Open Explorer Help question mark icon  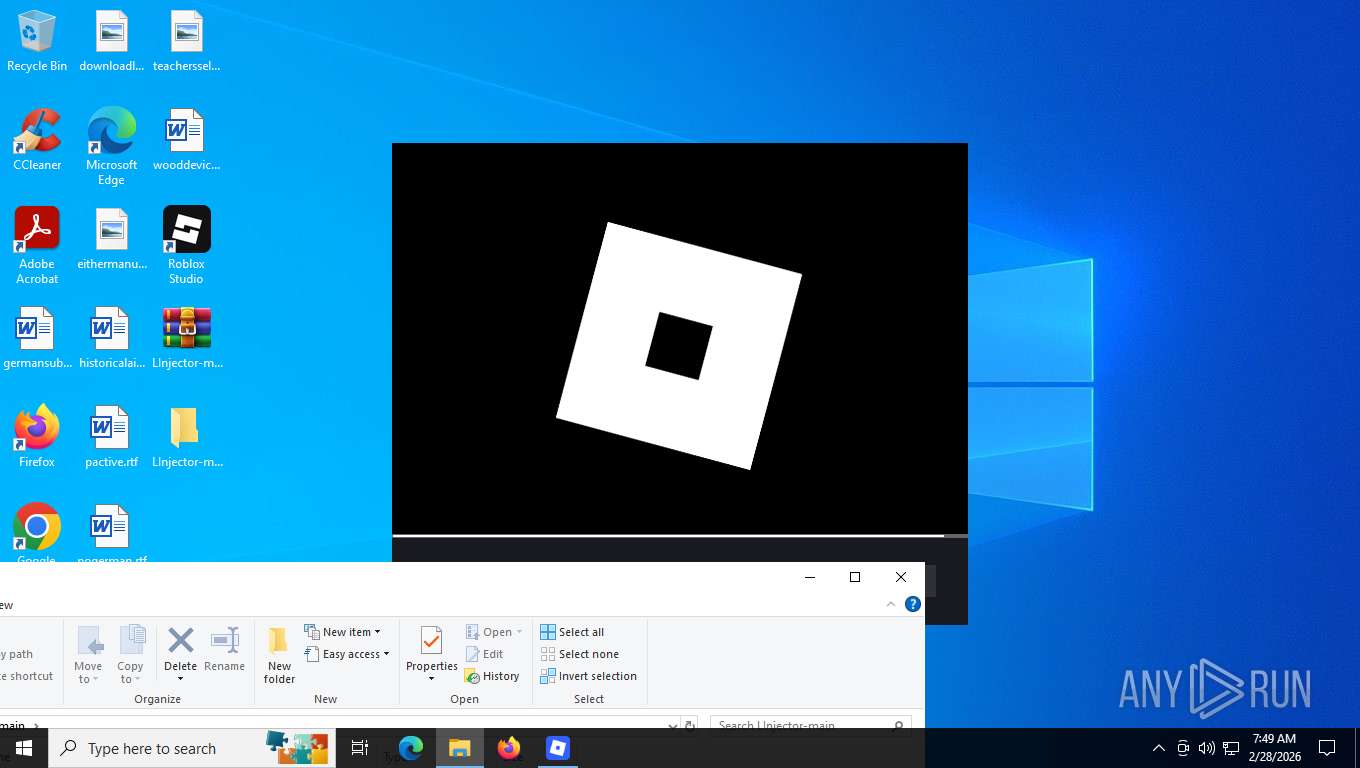tap(912, 604)
